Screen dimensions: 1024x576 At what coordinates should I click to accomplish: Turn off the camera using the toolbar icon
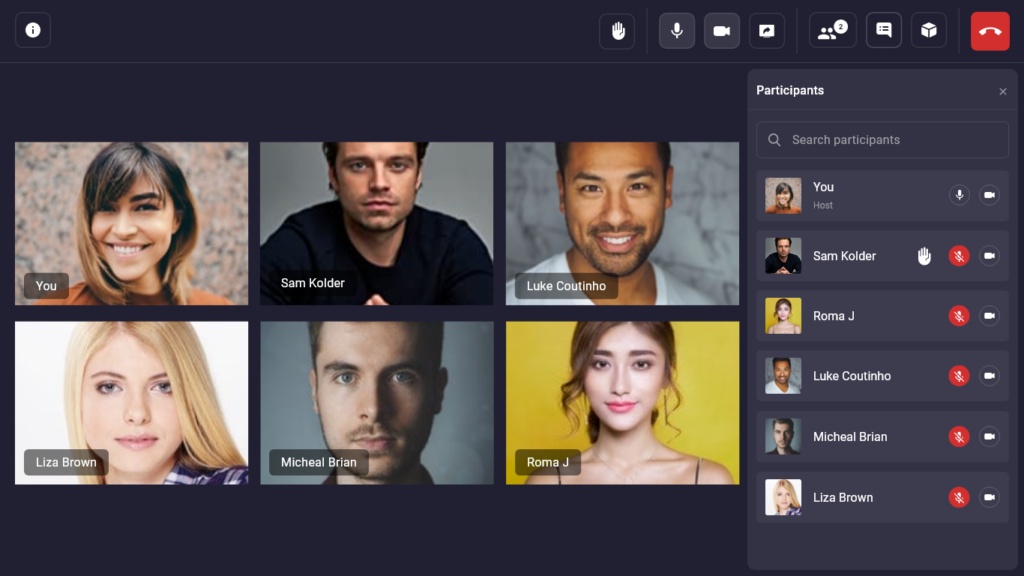tap(722, 30)
